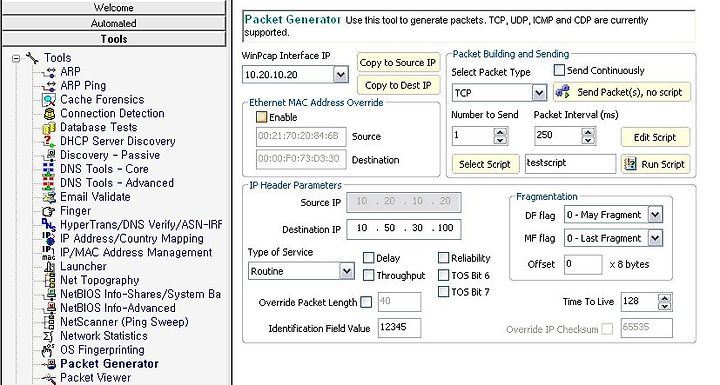This screenshot has height=385, width=720.
Task: Click the DNS Tools - Advanced icon
Action: [x=49, y=183]
